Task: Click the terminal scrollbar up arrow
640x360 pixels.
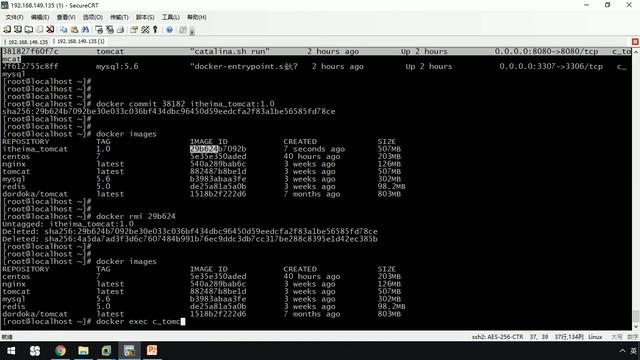Action: click(636, 51)
